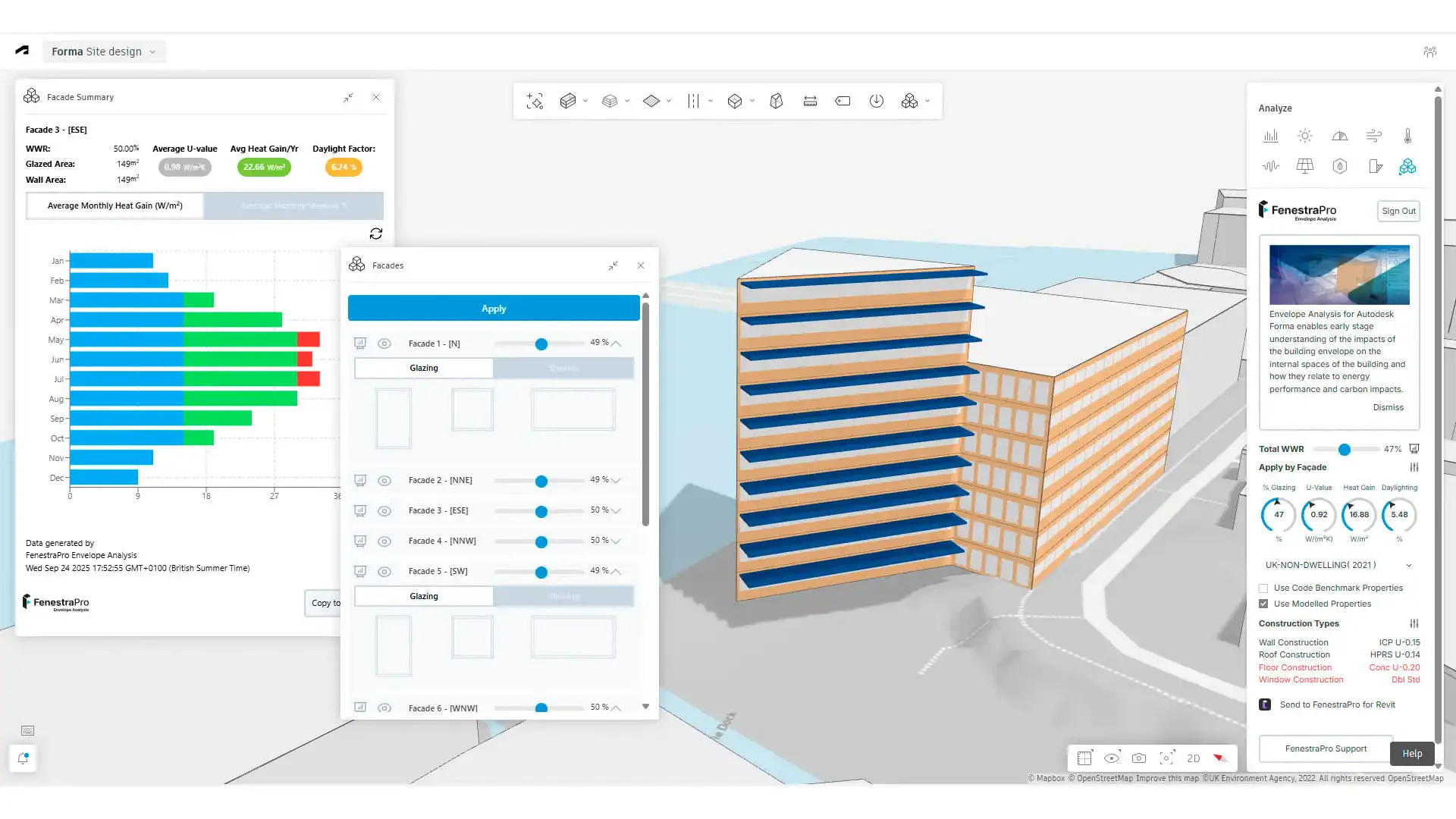Select tall narrow window shape under Facade 1
1456x819 pixels.
(394, 419)
